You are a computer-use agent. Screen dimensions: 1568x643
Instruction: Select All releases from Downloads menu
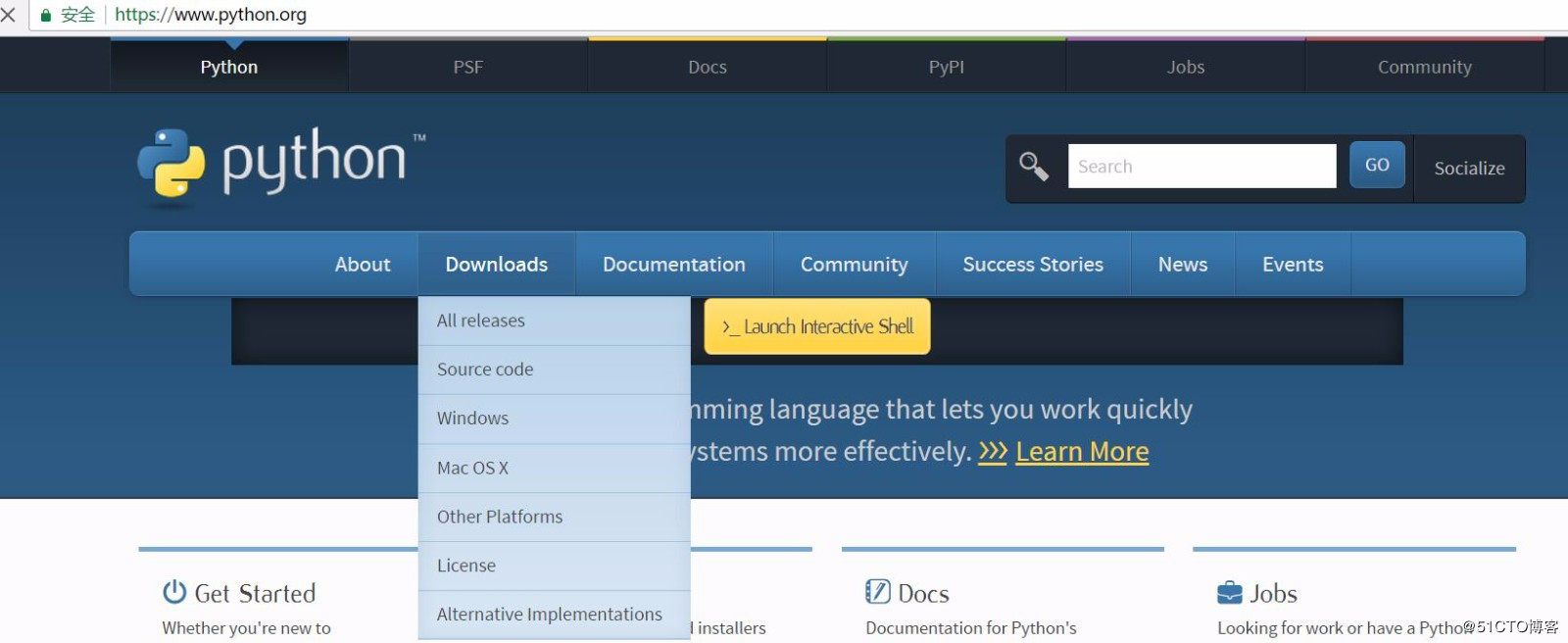click(555, 321)
